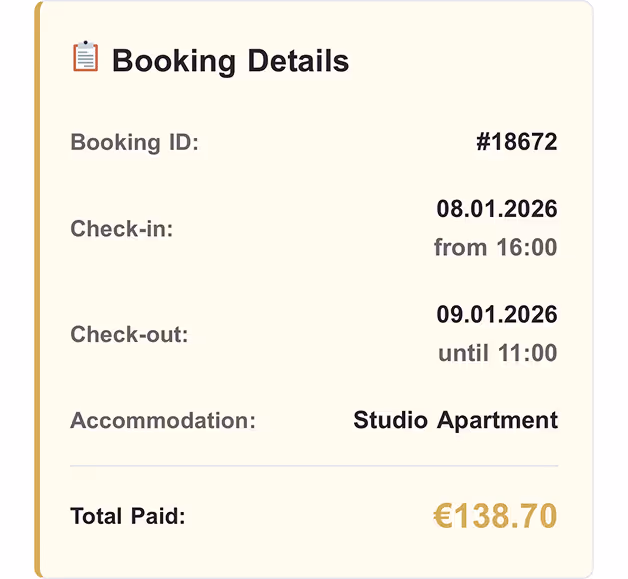Click the Check-out label
The height and width of the screenshot is (579, 628).
(x=129, y=335)
